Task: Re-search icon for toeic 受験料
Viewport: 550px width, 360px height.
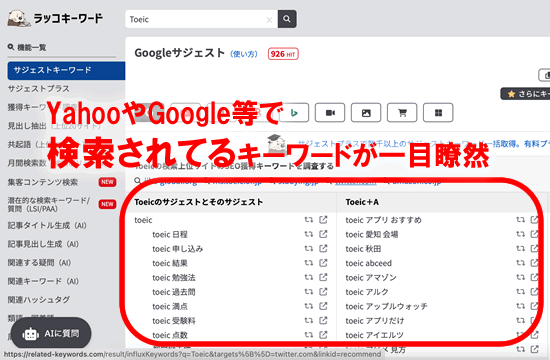Action: 309,320
